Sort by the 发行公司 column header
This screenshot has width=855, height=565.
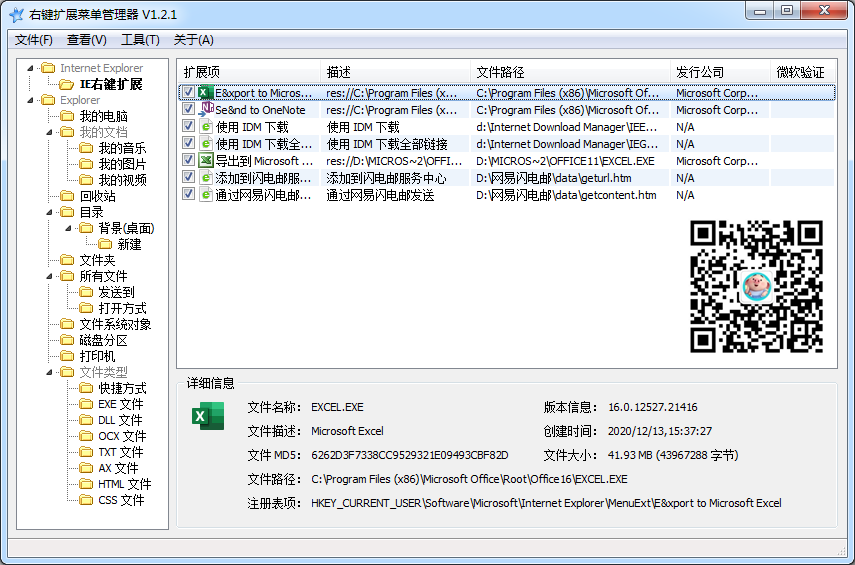pos(720,72)
